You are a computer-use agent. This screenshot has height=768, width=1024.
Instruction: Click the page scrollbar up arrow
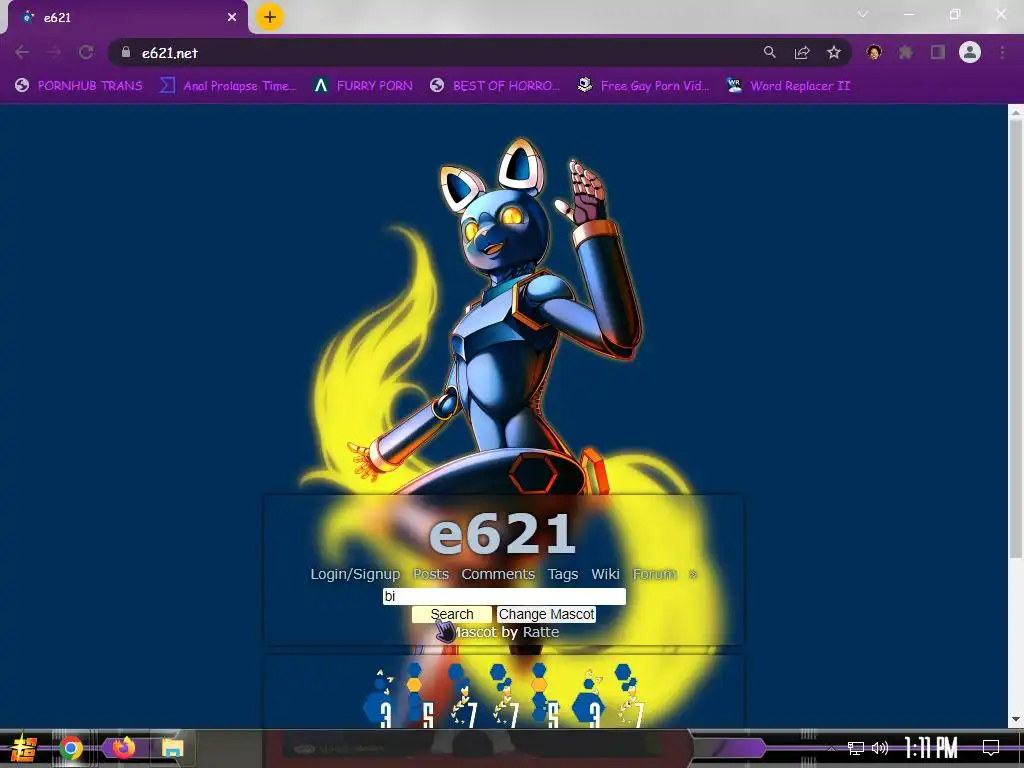1016,112
